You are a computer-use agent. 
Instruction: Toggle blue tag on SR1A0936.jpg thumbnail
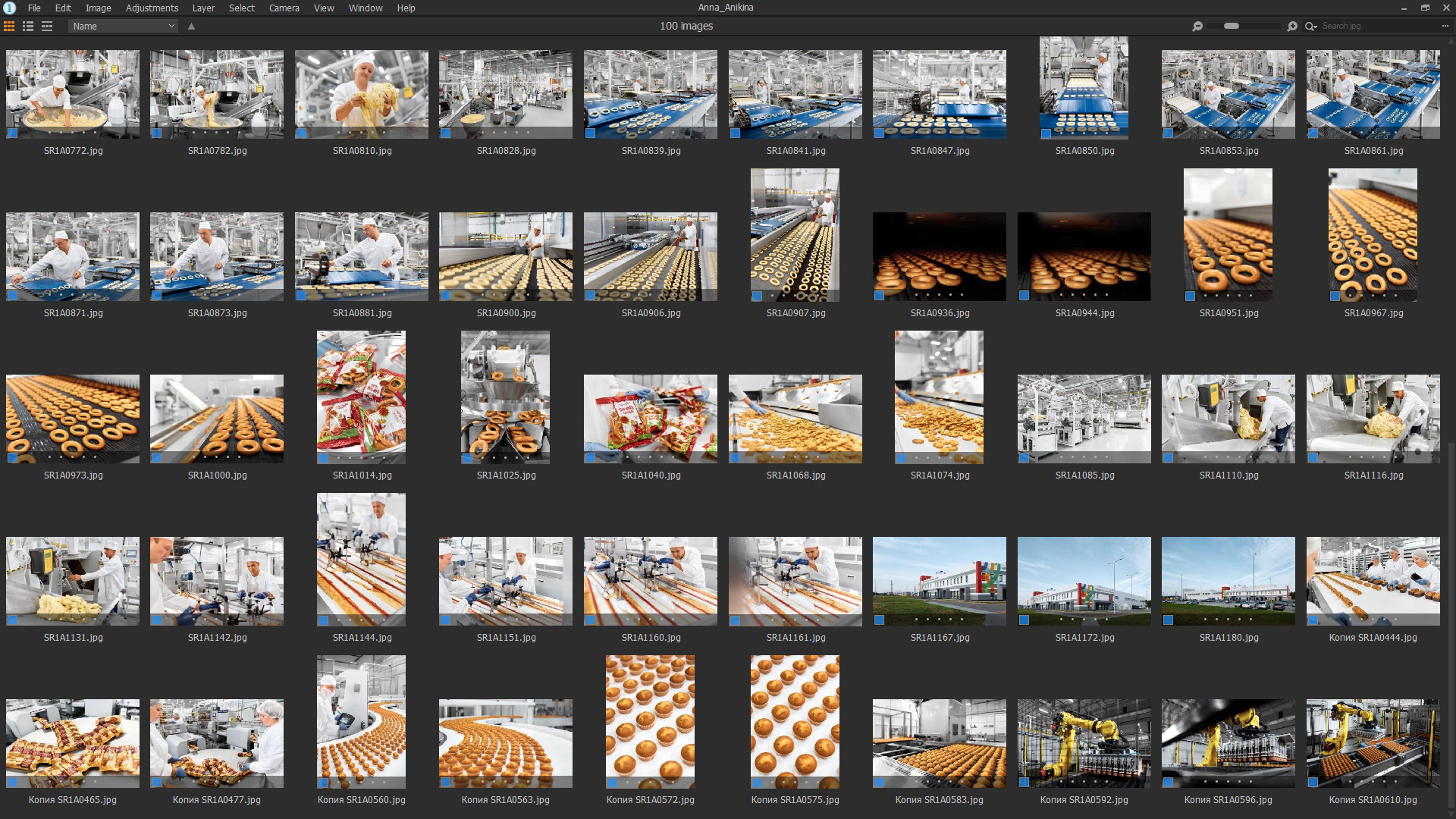pos(879,295)
